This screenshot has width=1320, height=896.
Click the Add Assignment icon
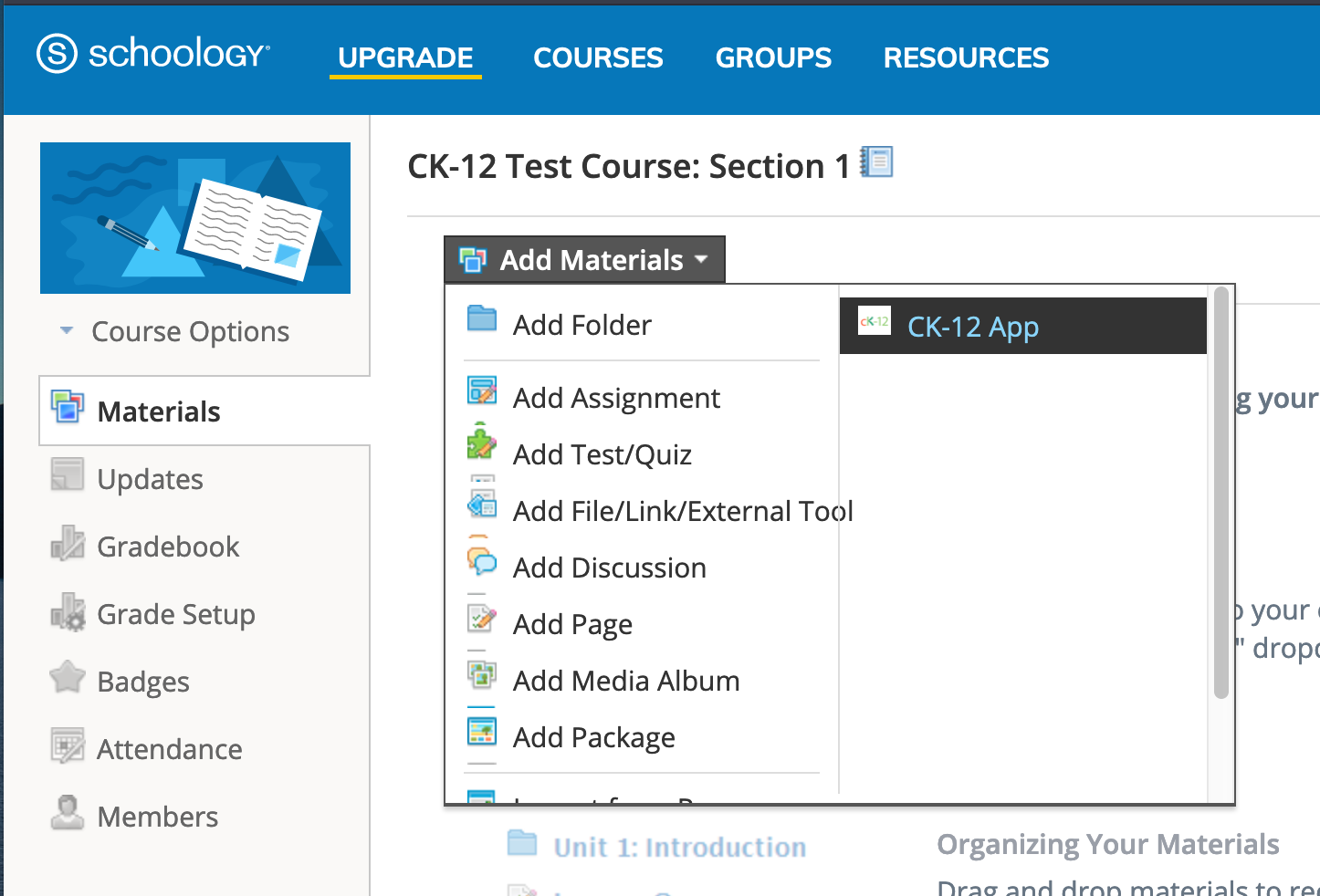[x=482, y=391]
